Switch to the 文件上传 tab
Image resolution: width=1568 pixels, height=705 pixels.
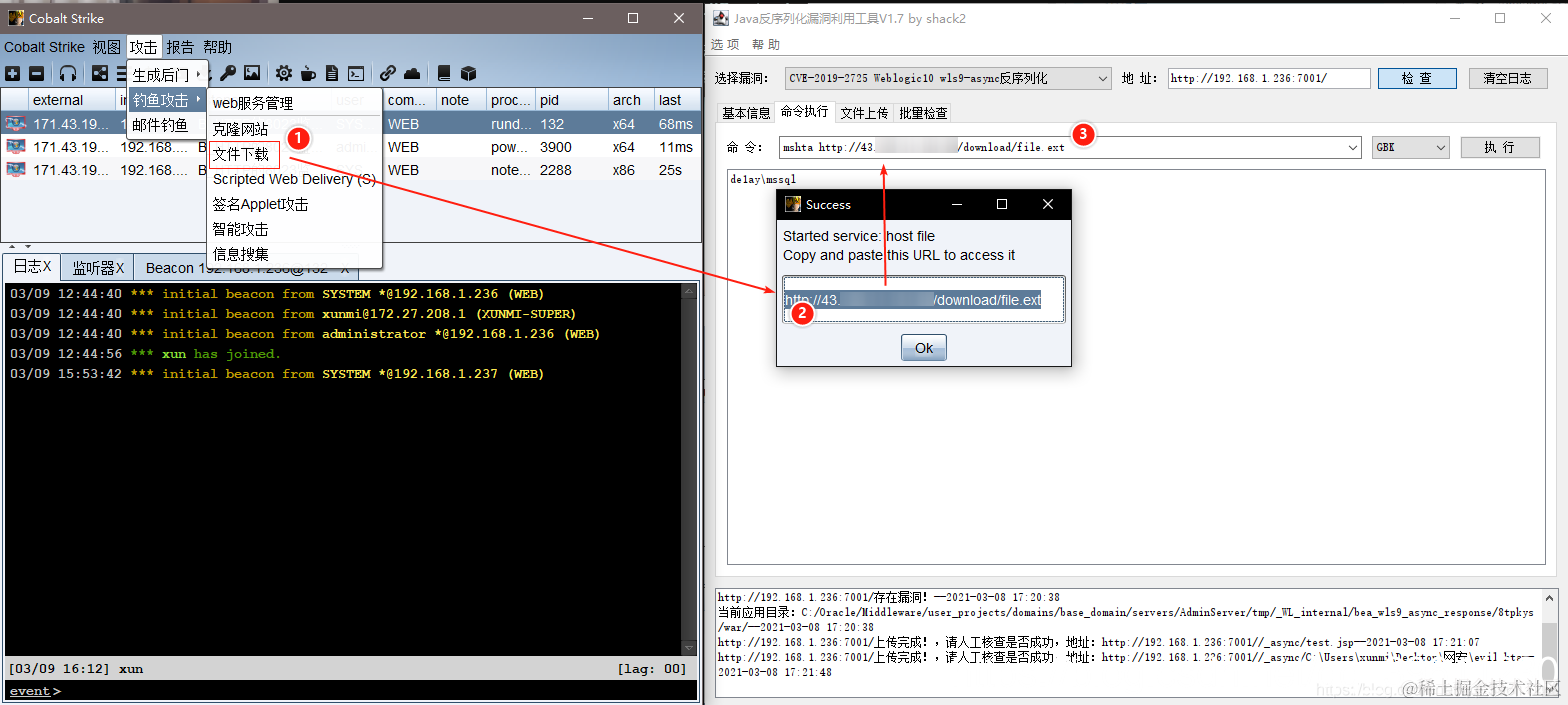pyautogui.click(x=864, y=113)
